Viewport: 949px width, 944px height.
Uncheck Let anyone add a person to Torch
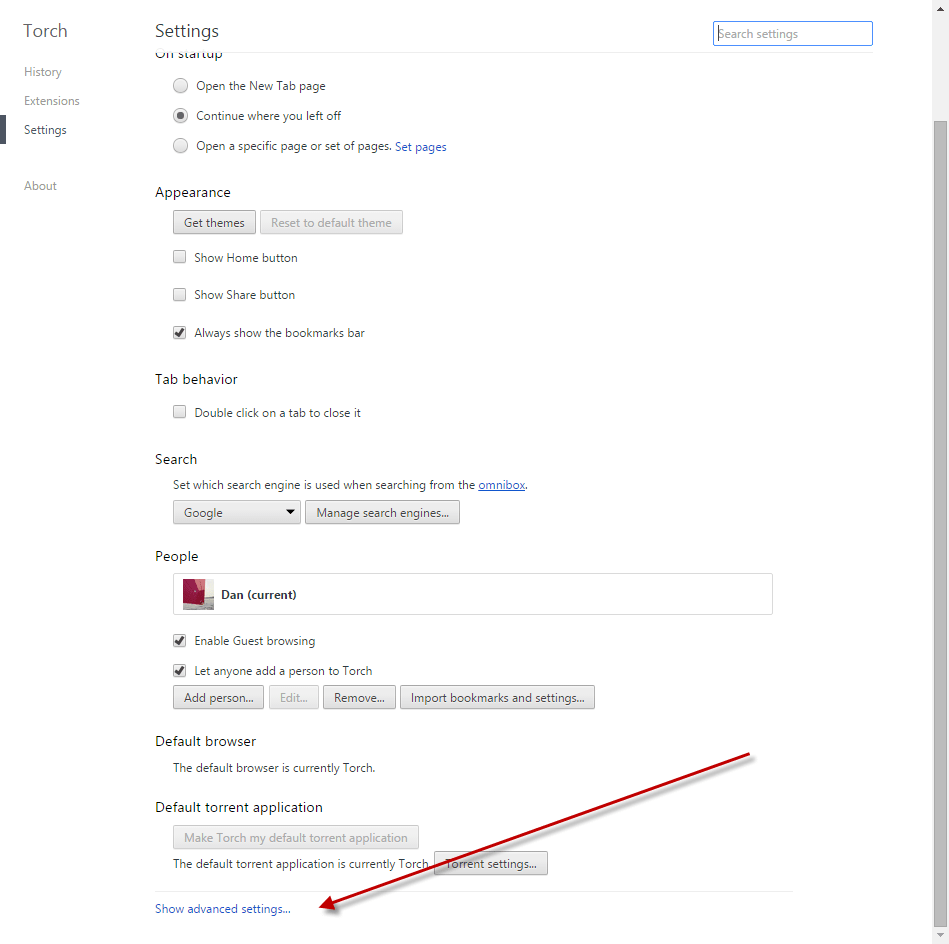179,670
